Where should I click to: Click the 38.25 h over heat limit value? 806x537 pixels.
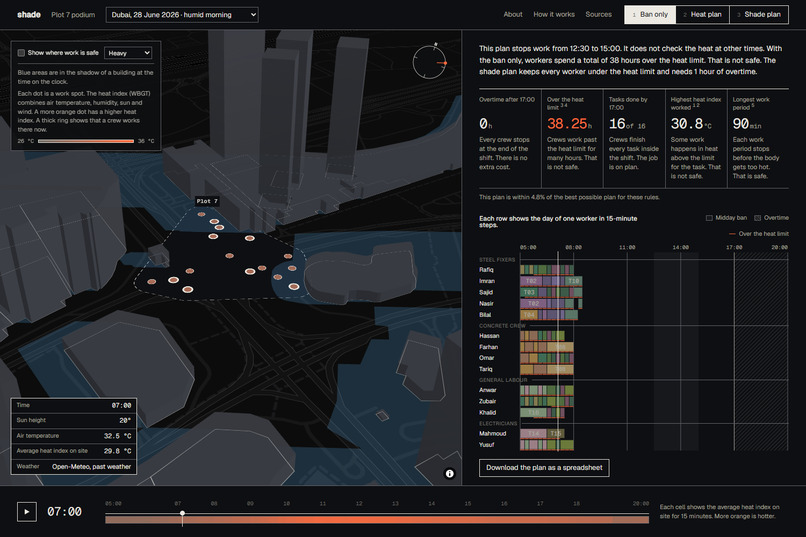569,124
